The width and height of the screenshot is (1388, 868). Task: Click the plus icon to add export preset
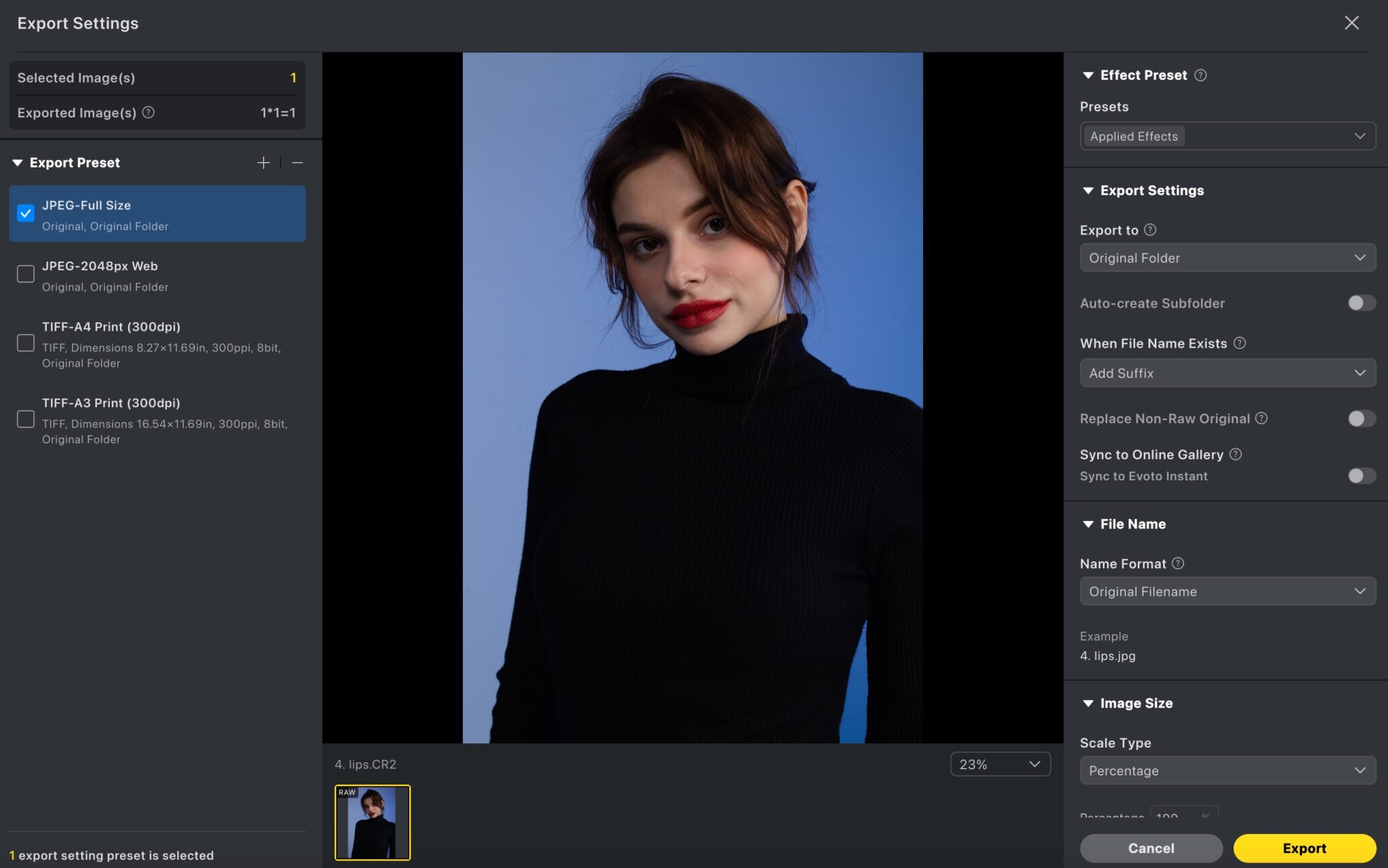263,163
